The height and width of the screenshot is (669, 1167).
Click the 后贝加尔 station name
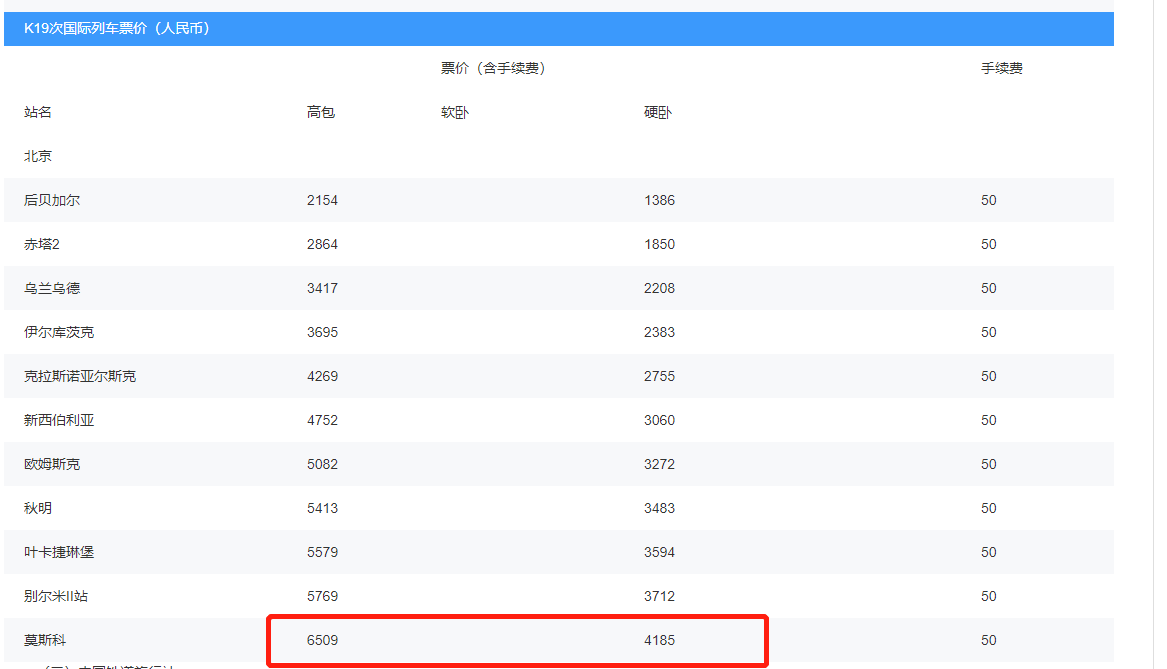pyautogui.click(x=52, y=200)
